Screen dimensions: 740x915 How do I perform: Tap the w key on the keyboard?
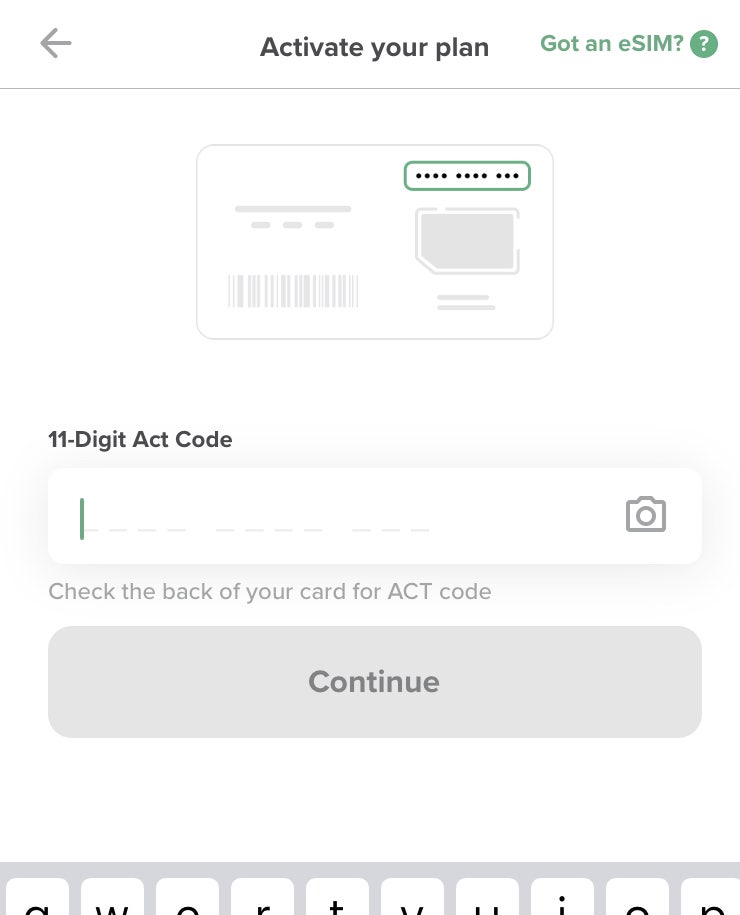pyautogui.click(x=112, y=898)
